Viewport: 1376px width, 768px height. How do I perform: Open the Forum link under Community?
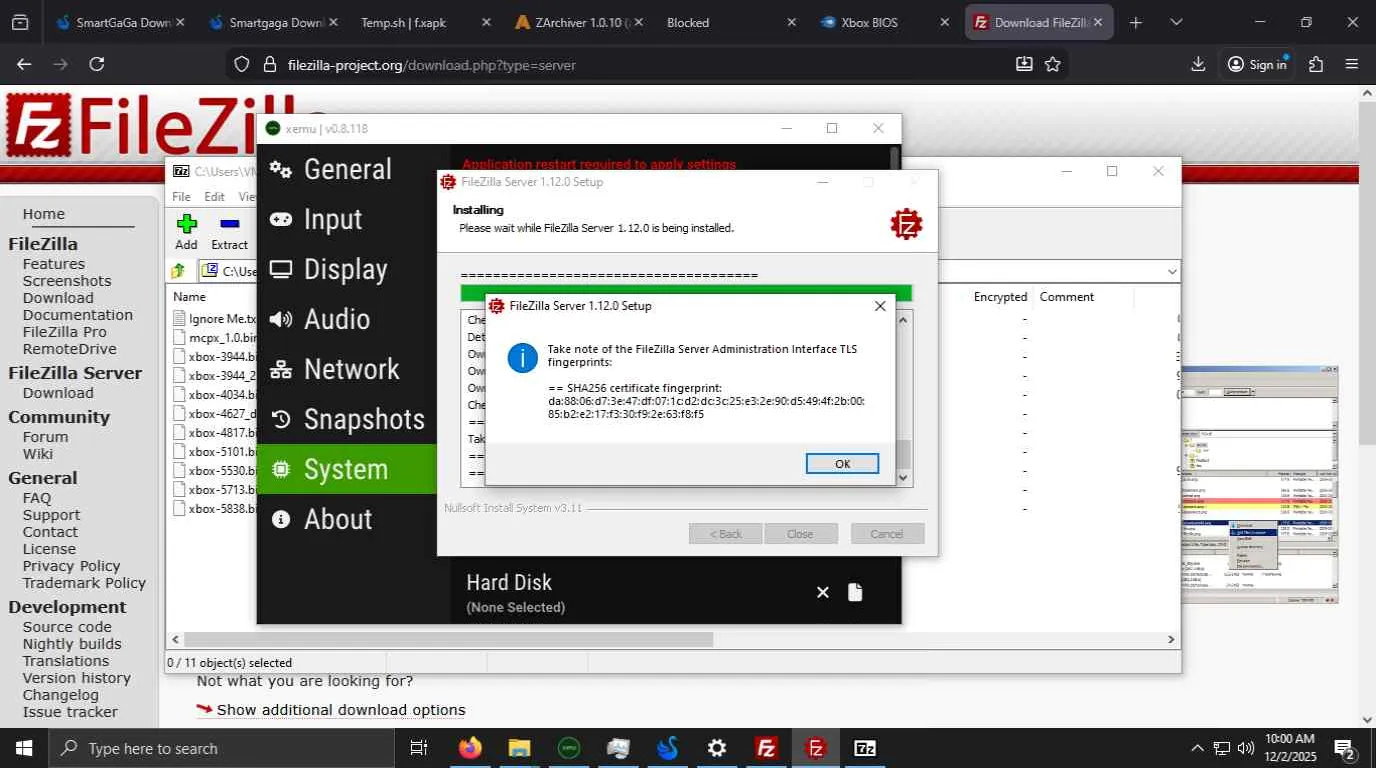pos(46,437)
